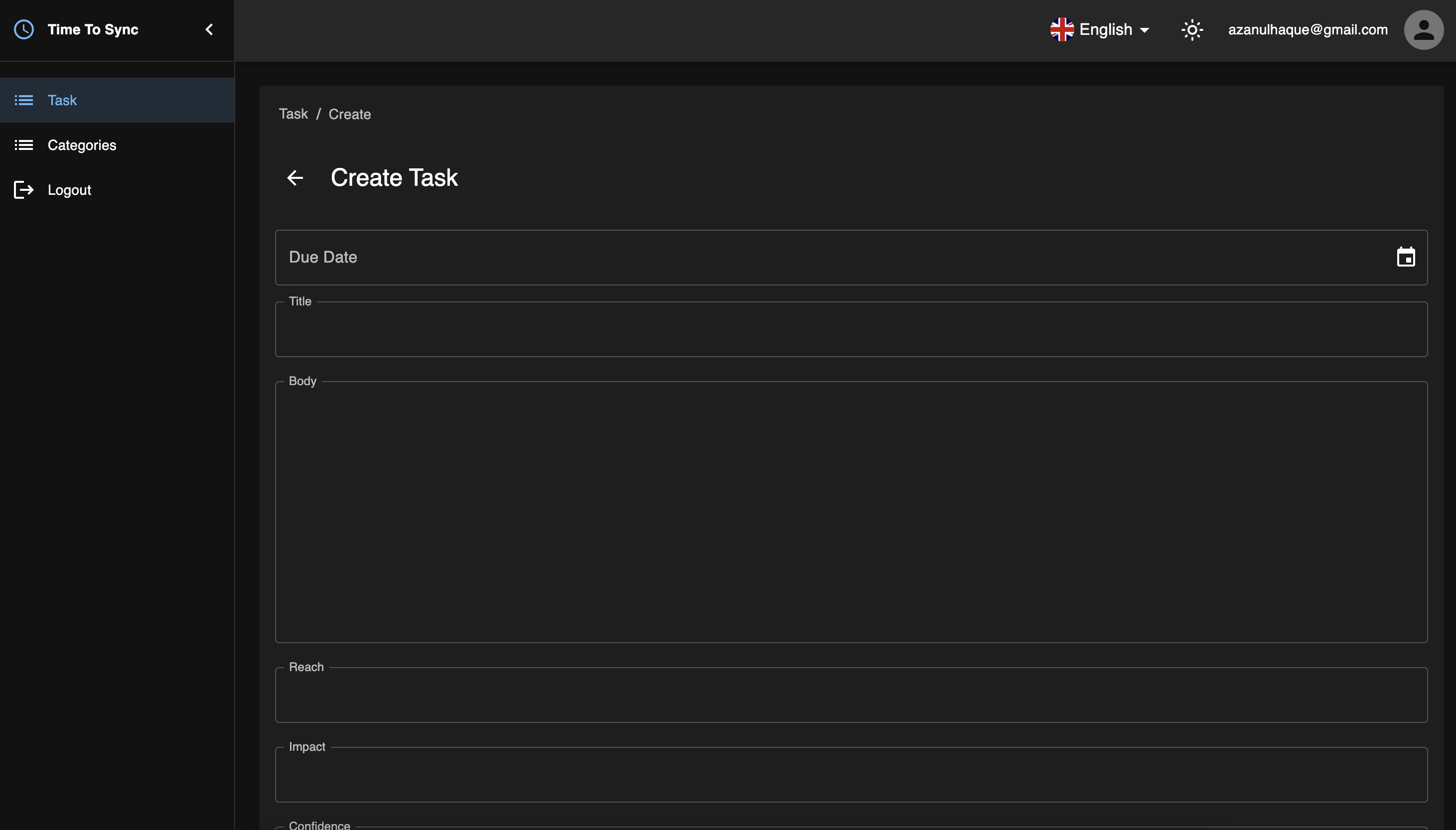Screen dimensions: 1456x830
Task: Click the back arrow next to Create Task
Action: coord(295,178)
